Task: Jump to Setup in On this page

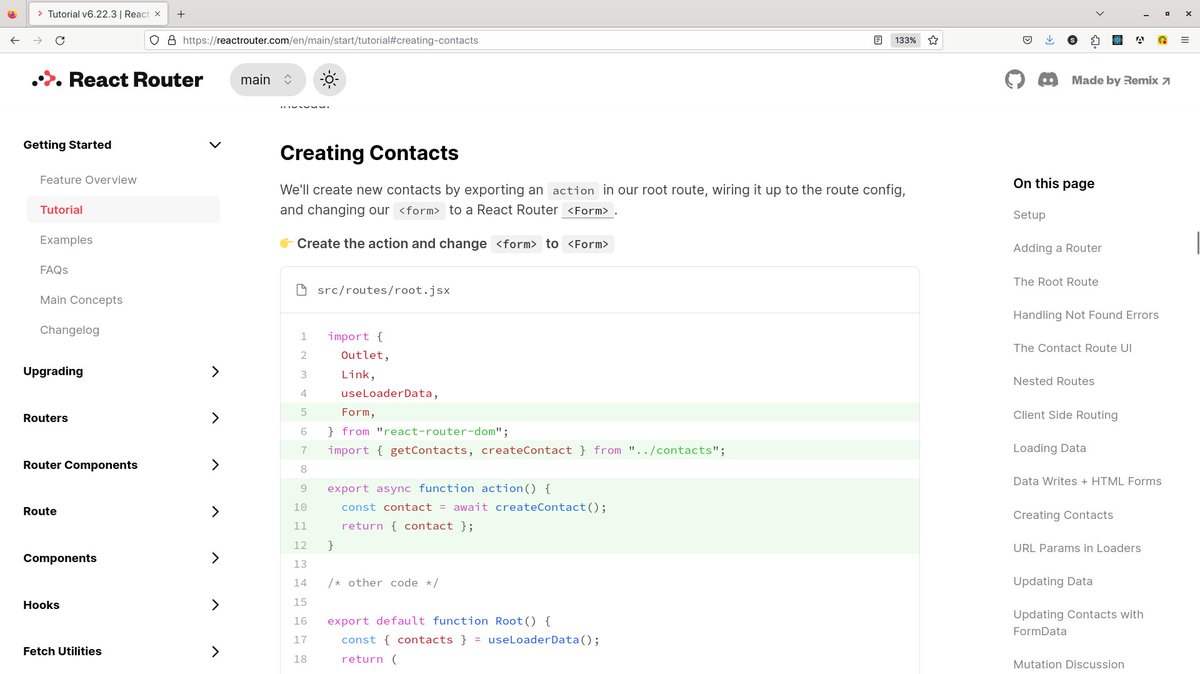Action: point(1029,215)
